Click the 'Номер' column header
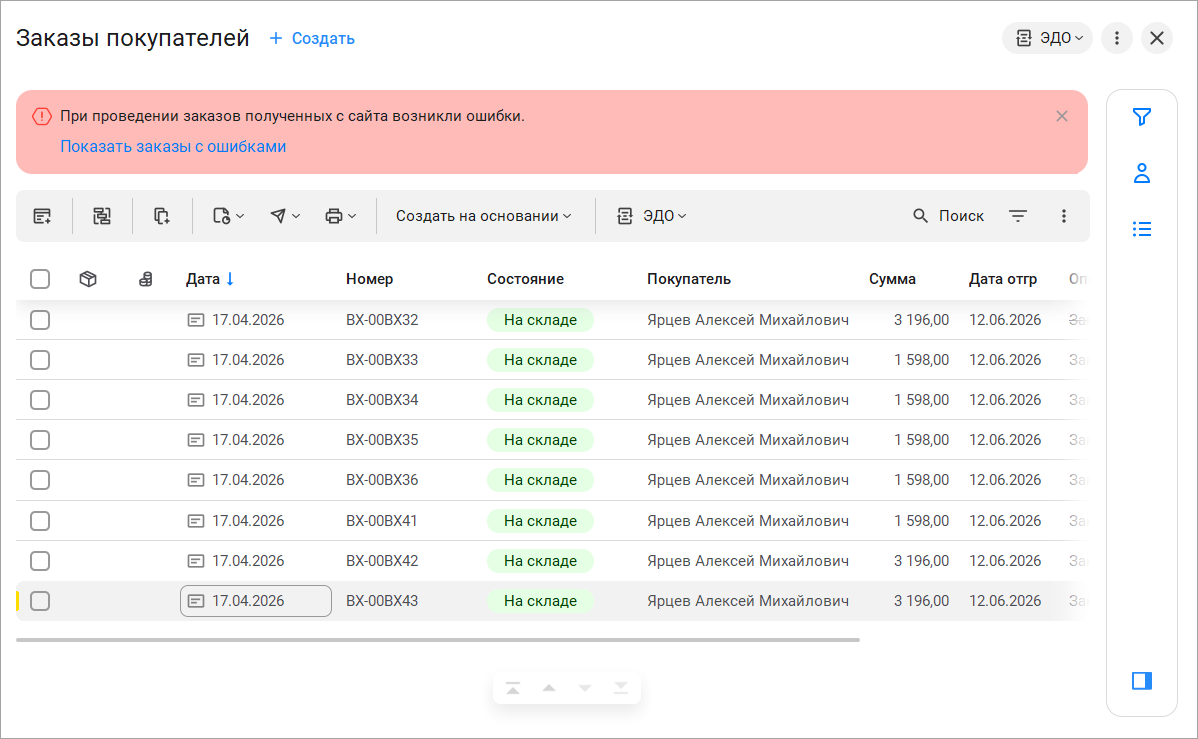Screen dimensions: 1198x739 pos(369,279)
